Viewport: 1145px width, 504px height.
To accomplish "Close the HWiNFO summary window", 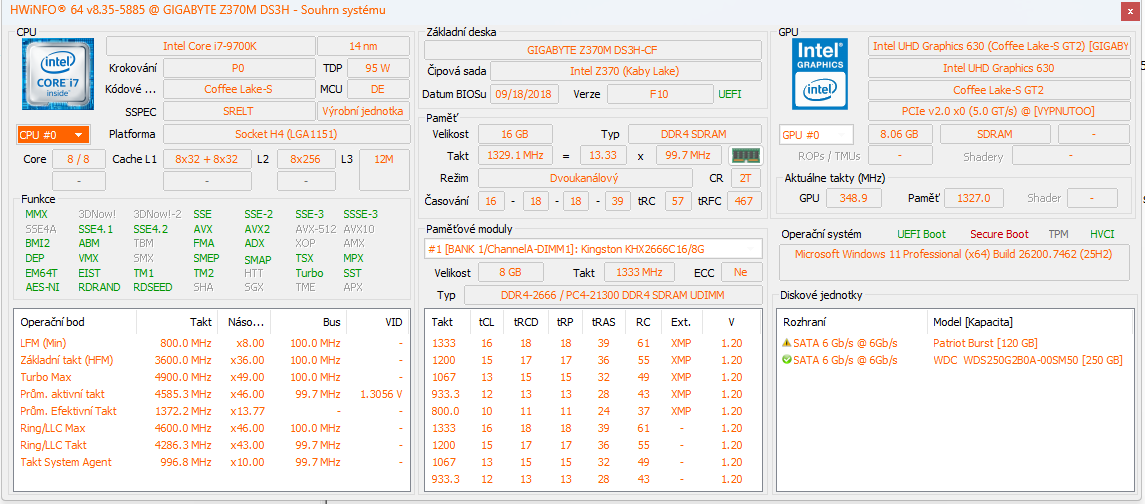I will coord(1132,10).
